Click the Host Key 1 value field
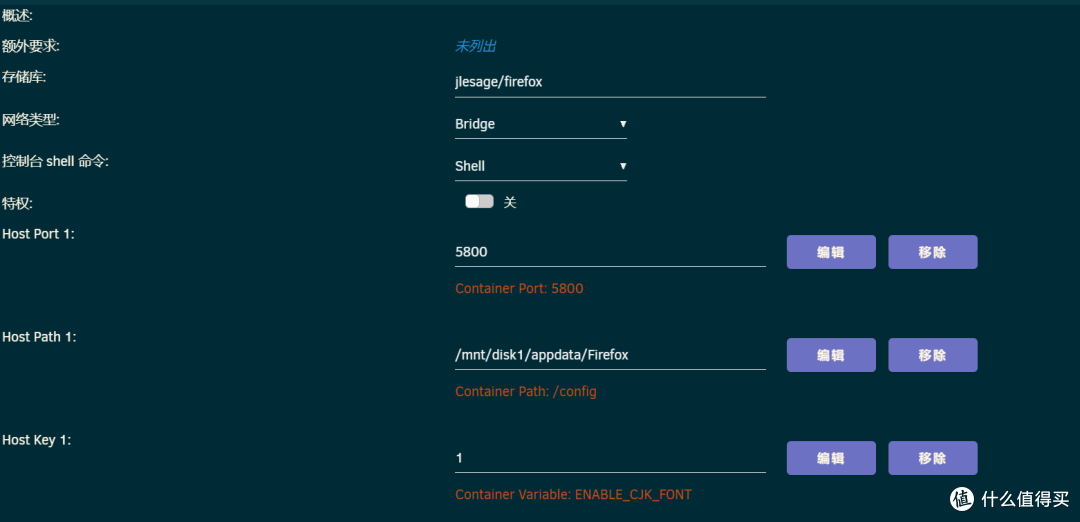The height and width of the screenshot is (522, 1080). [609, 458]
